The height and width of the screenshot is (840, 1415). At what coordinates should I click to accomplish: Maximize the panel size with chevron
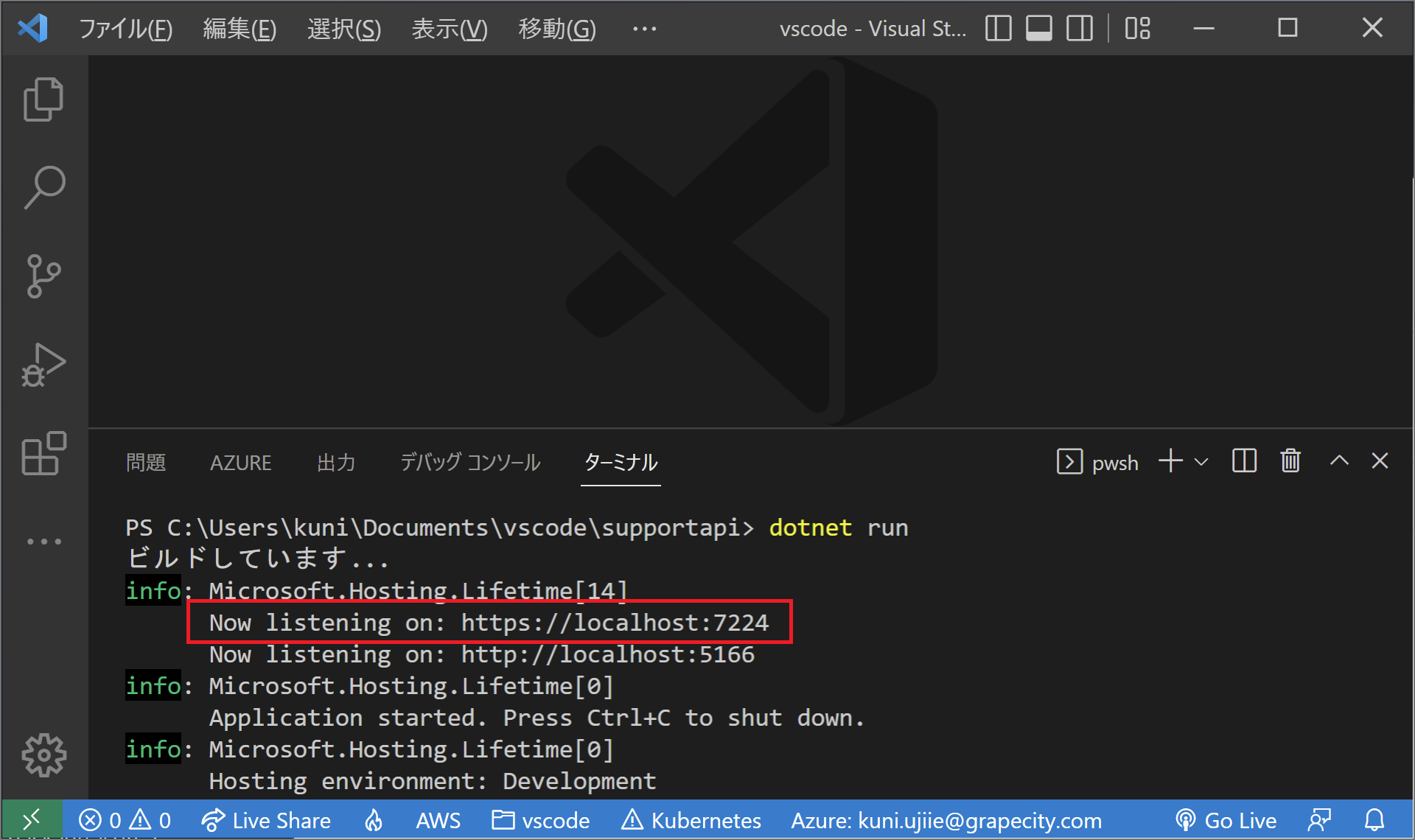pyautogui.click(x=1339, y=461)
